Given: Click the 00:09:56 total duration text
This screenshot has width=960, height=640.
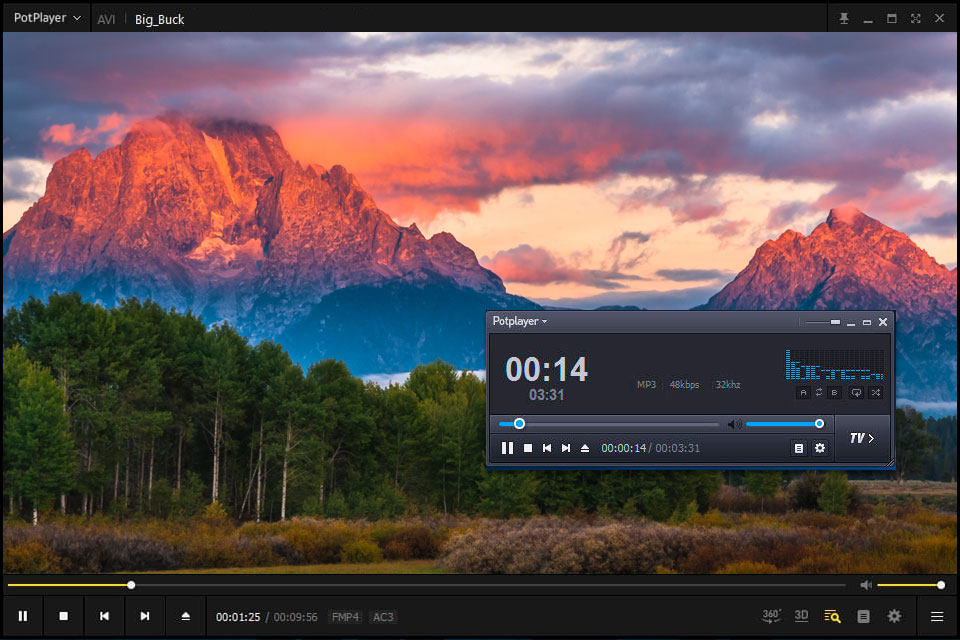Looking at the screenshot, I should 295,617.
